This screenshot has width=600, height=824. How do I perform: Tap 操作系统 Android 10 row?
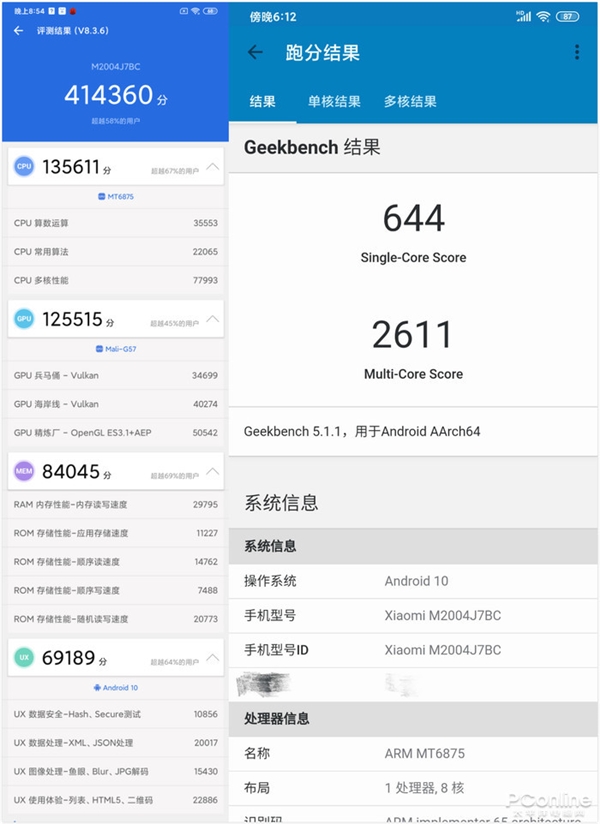(413, 581)
